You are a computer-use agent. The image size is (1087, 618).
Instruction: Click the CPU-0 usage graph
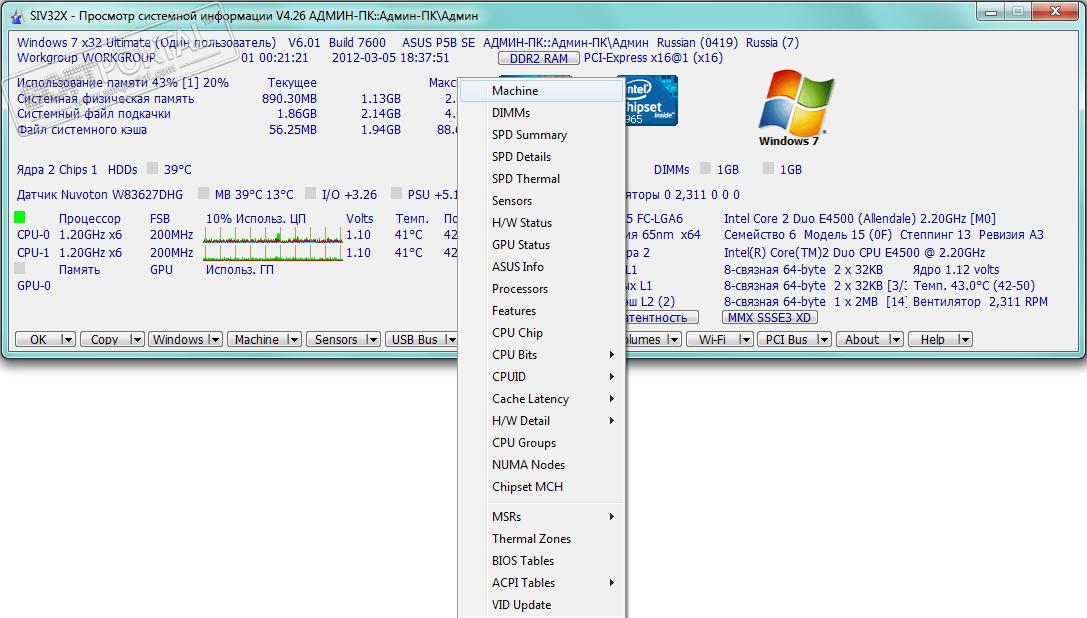273,235
